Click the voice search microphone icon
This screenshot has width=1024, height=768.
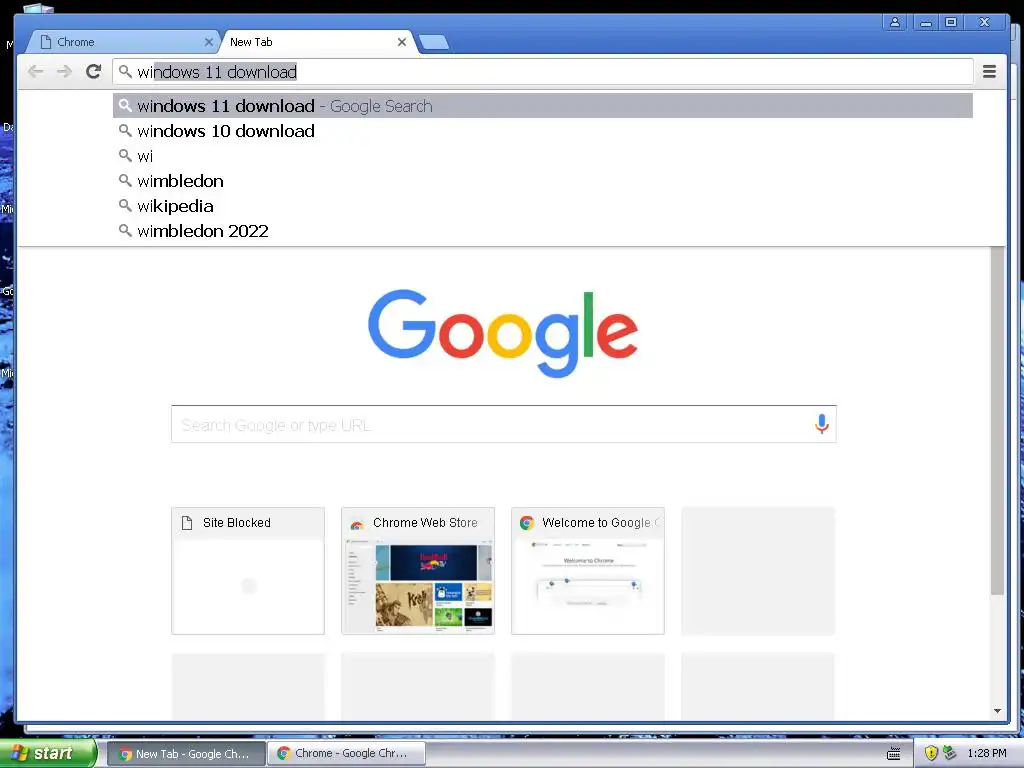coord(822,424)
